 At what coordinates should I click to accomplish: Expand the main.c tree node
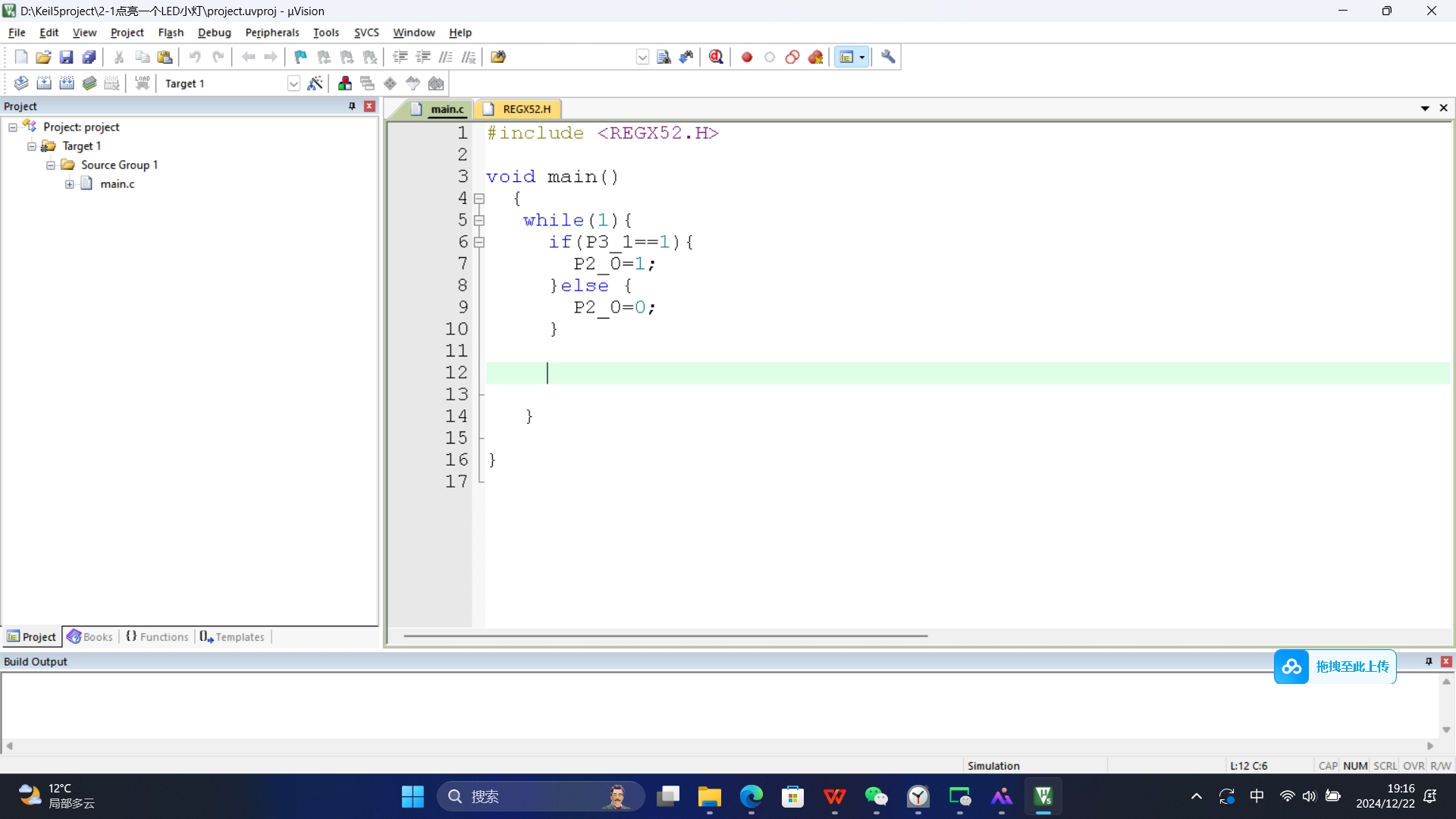click(x=70, y=184)
